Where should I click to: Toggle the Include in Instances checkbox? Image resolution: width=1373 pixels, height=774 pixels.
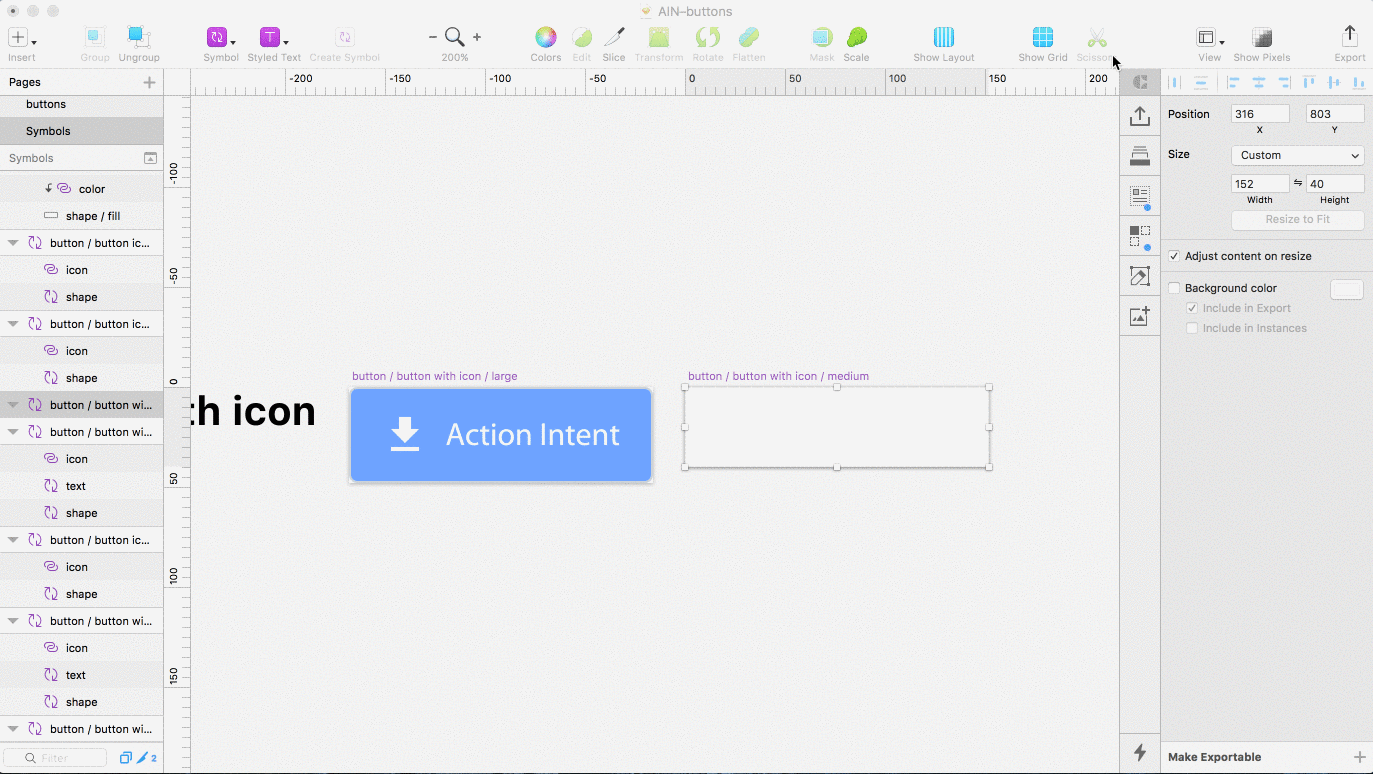(x=1192, y=328)
